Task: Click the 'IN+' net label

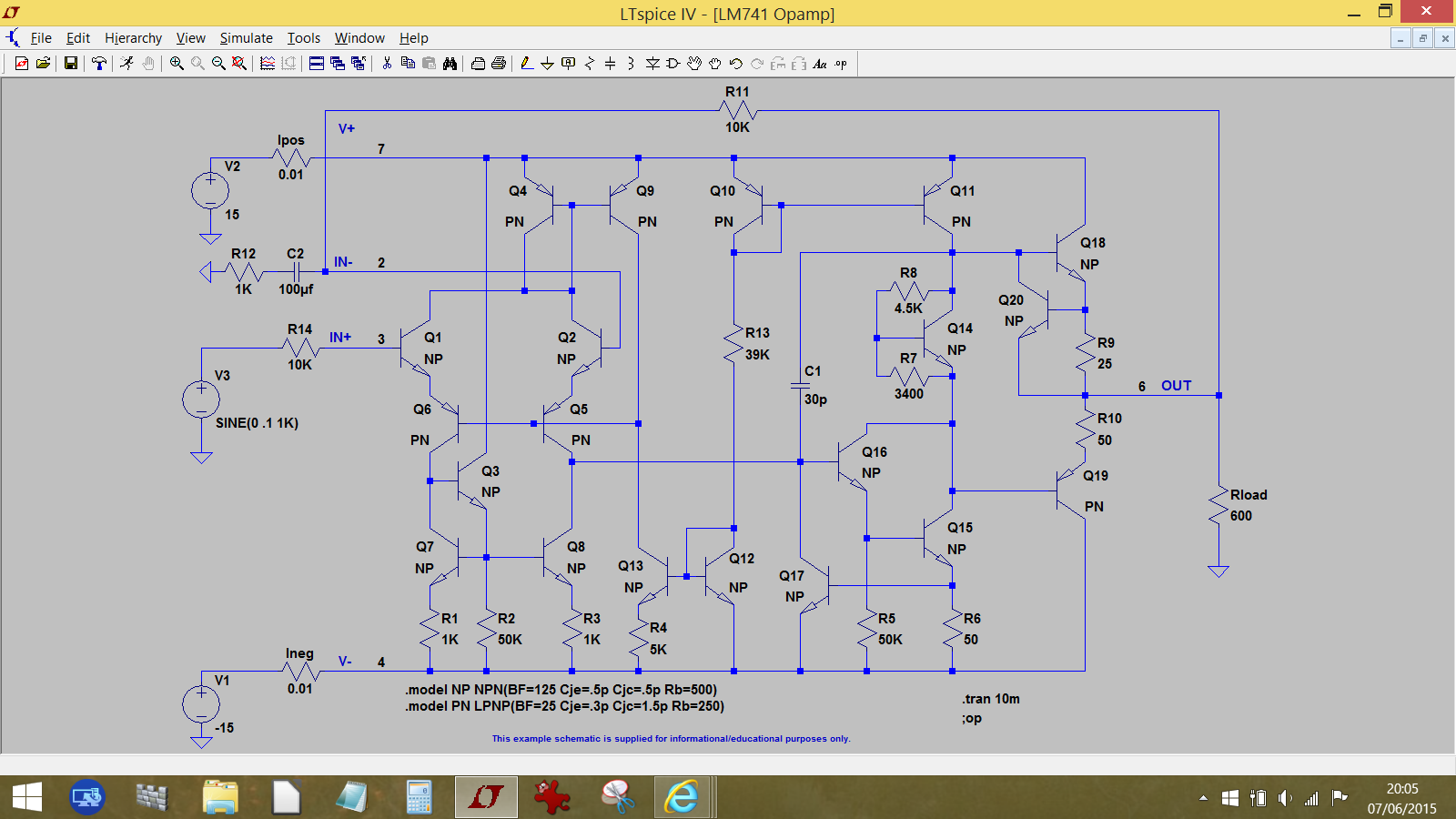Action: pyautogui.click(x=340, y=338)
